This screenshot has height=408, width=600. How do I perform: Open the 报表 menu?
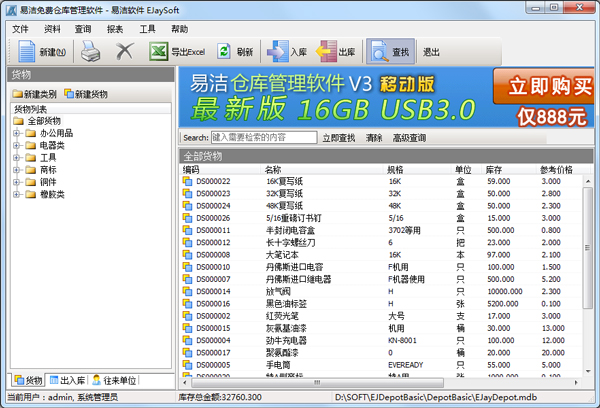tap(114, 29)
